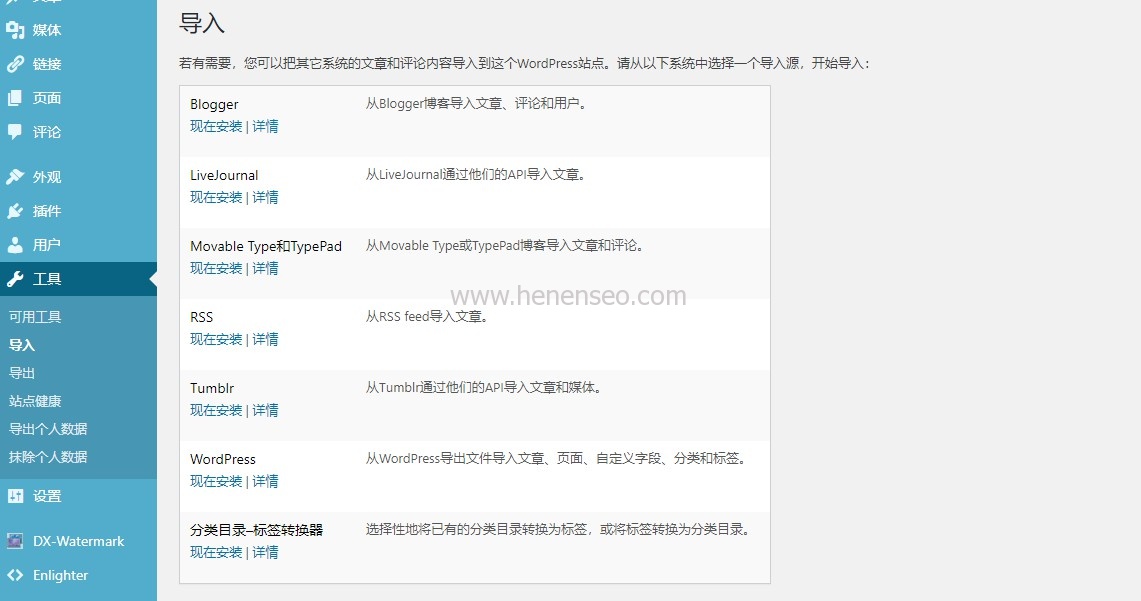Open the DX-Watermark menu label
The width and height of the screenshot is (1141, 601).
[x=79, y=541]
